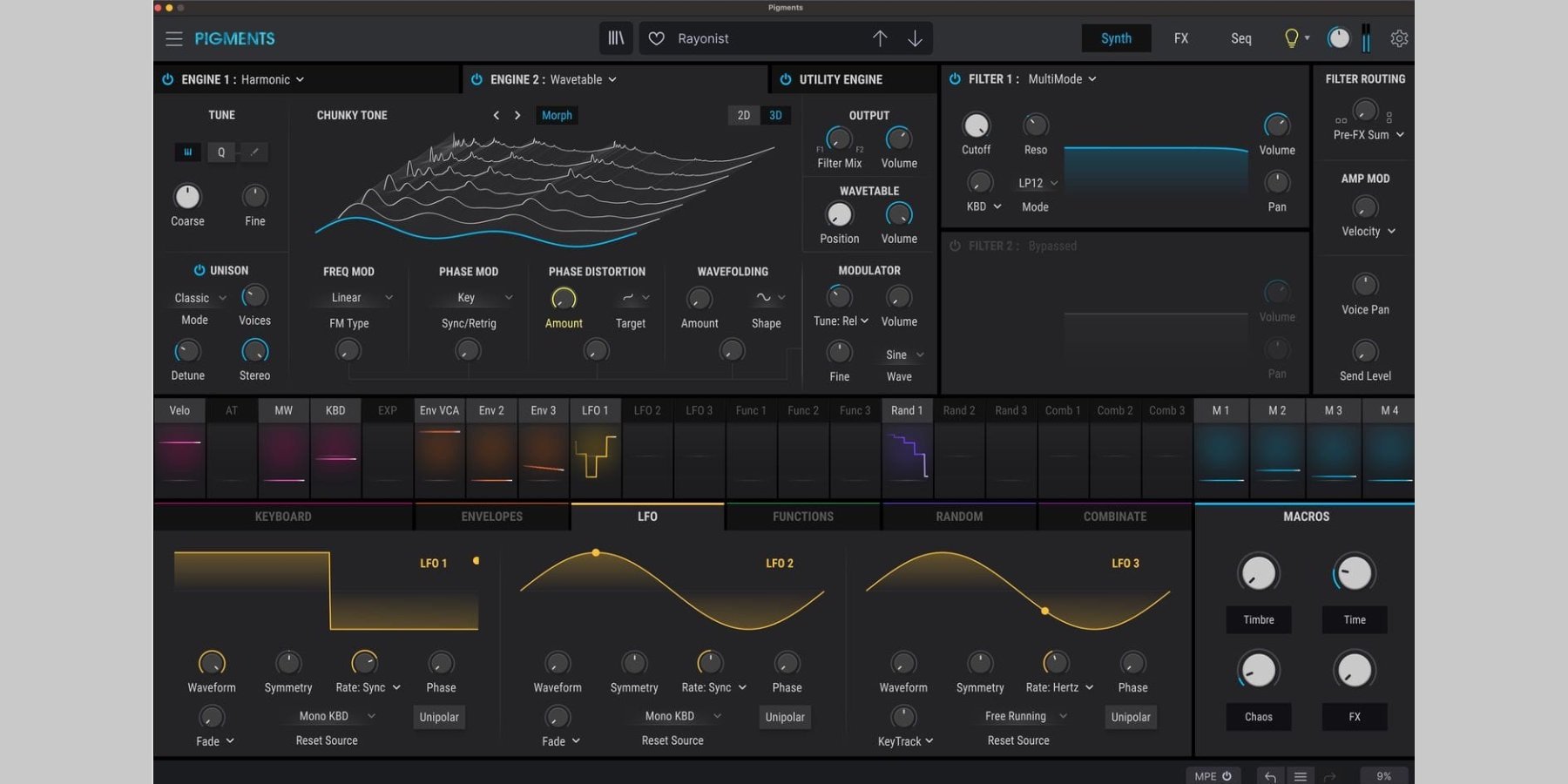Screen dimensions: 1568x784
Task: Click the Phase Distortion Amount knob
Action: pos(564,299)
